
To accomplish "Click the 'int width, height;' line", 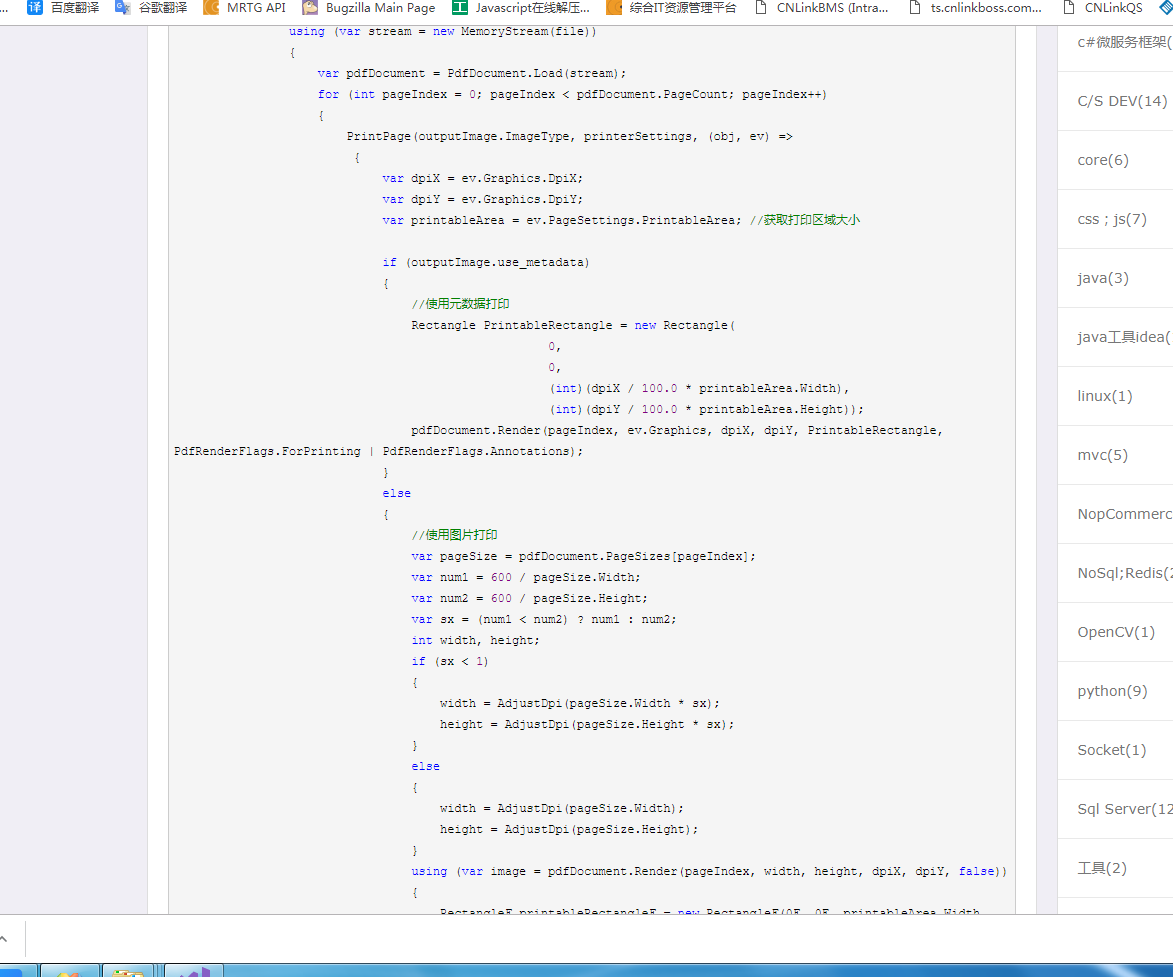I will click(475, 640).
